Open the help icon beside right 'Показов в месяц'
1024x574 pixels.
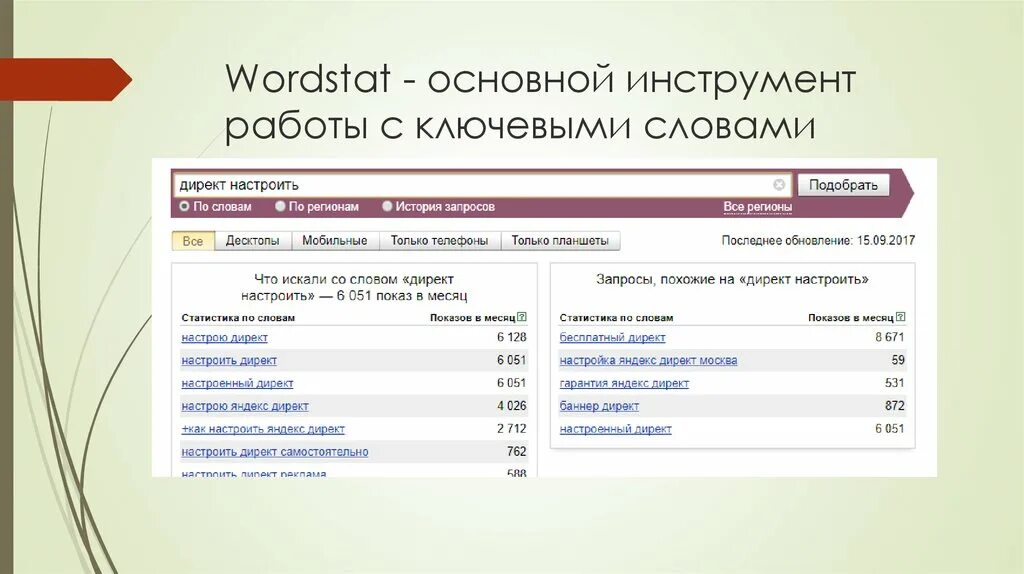(901, 317)
